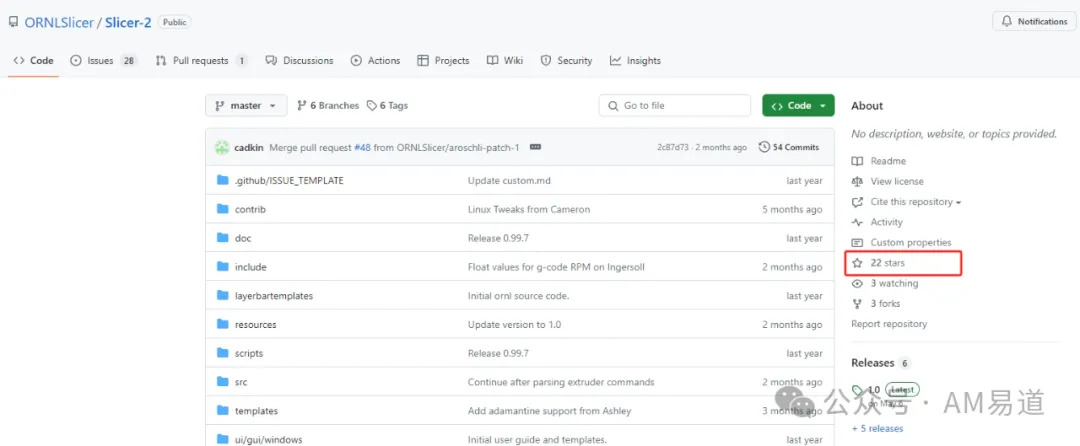The width and height of the screenshot is (1080, 446).
Task: Open the green Code dropdown button
Action: pos(798,105)
